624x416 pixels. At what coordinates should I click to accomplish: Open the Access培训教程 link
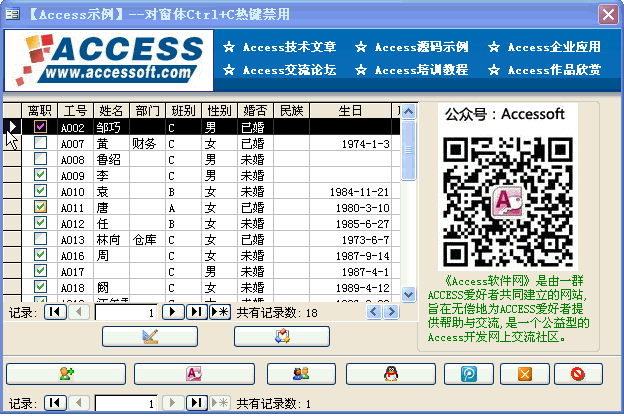421,70
